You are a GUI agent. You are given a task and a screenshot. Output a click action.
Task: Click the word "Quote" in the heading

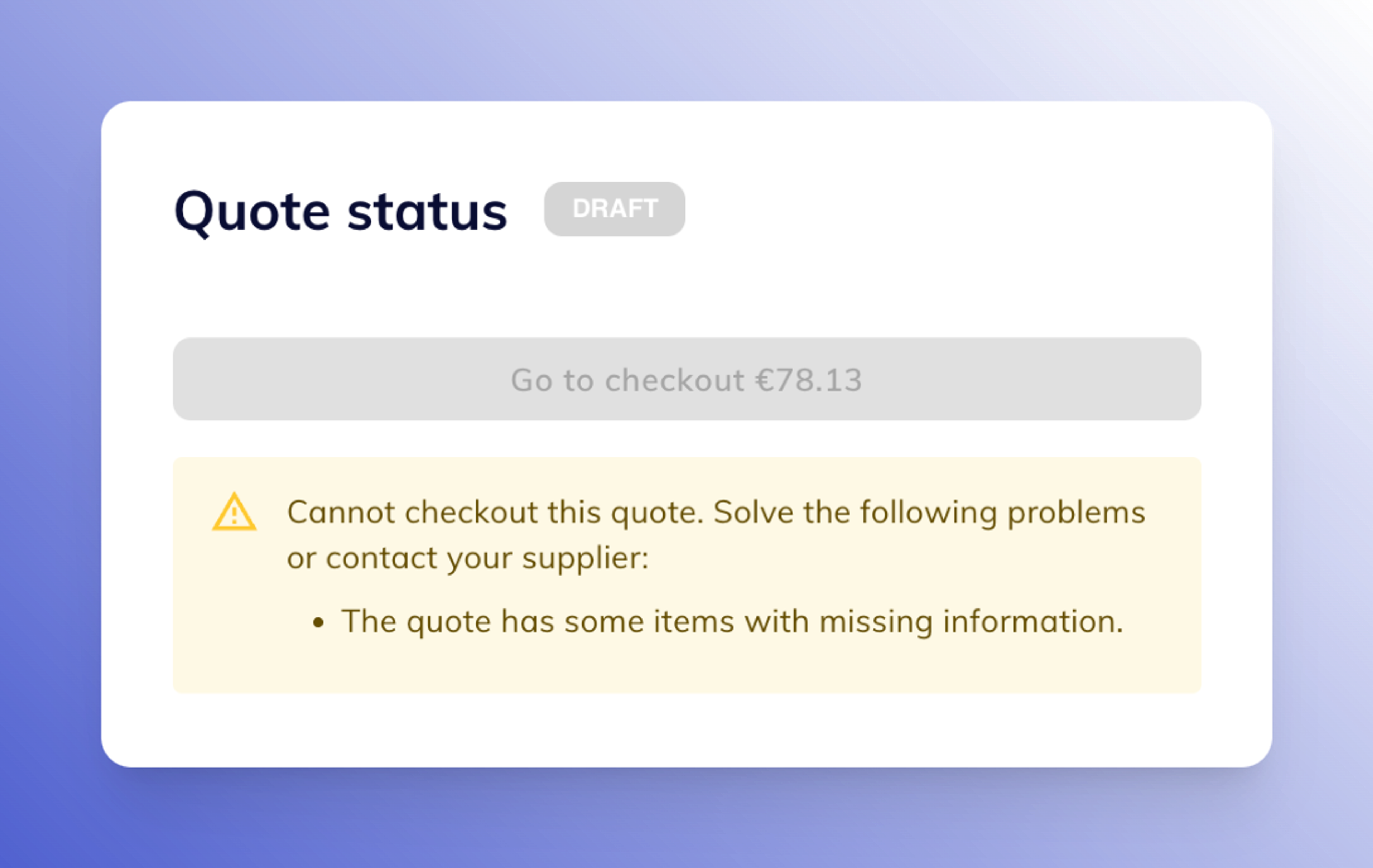252,211
